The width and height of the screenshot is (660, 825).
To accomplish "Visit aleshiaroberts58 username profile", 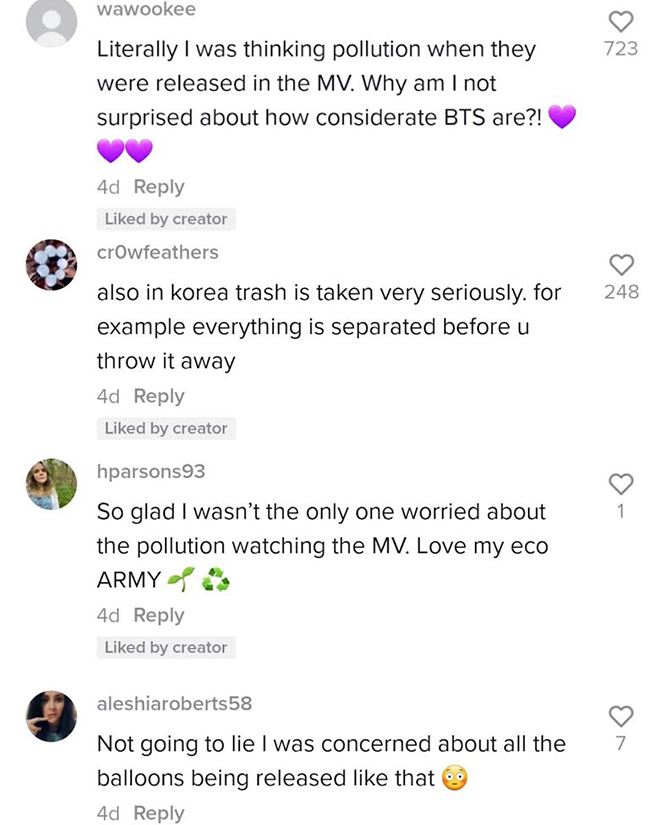I will coord(174,703).
